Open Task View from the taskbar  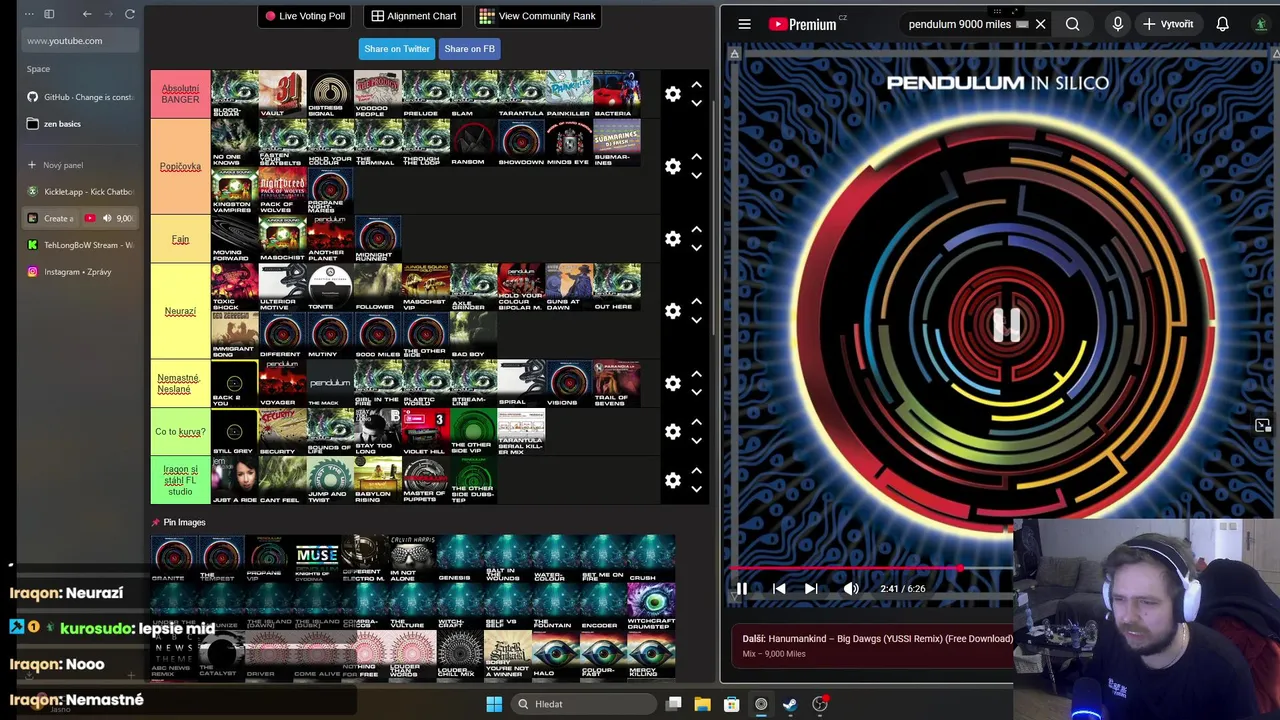coord(673,704)
